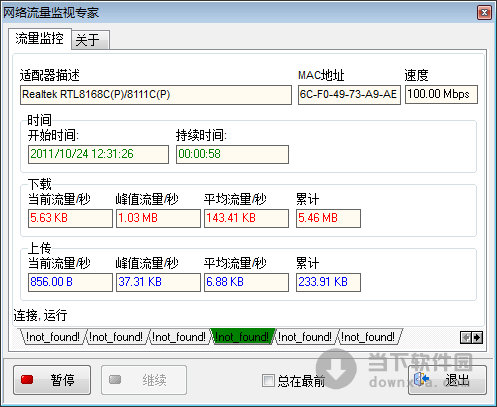Click the disabled 继续 button

click(144, 380)
